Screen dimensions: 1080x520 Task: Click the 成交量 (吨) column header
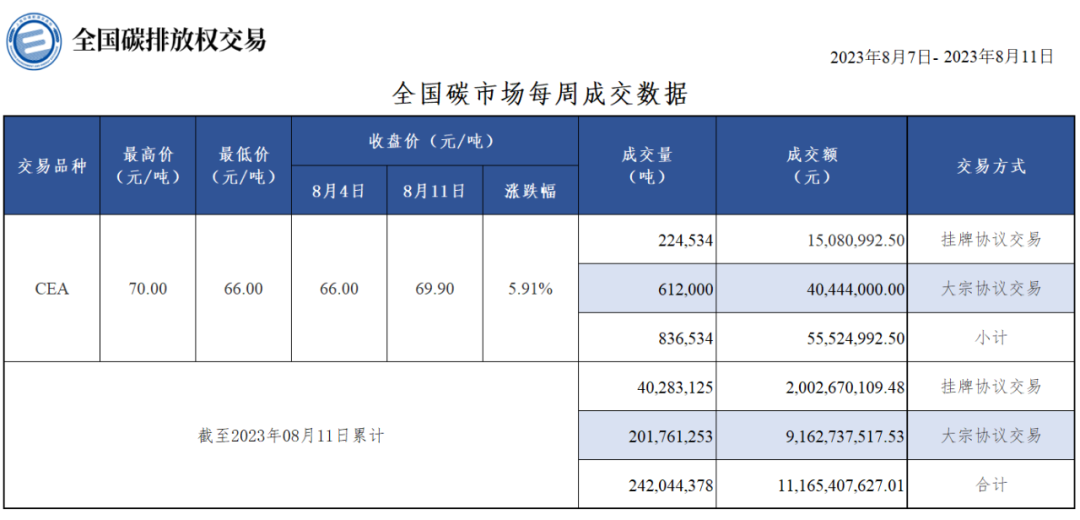pyautogui.click(x=647, y=166)
